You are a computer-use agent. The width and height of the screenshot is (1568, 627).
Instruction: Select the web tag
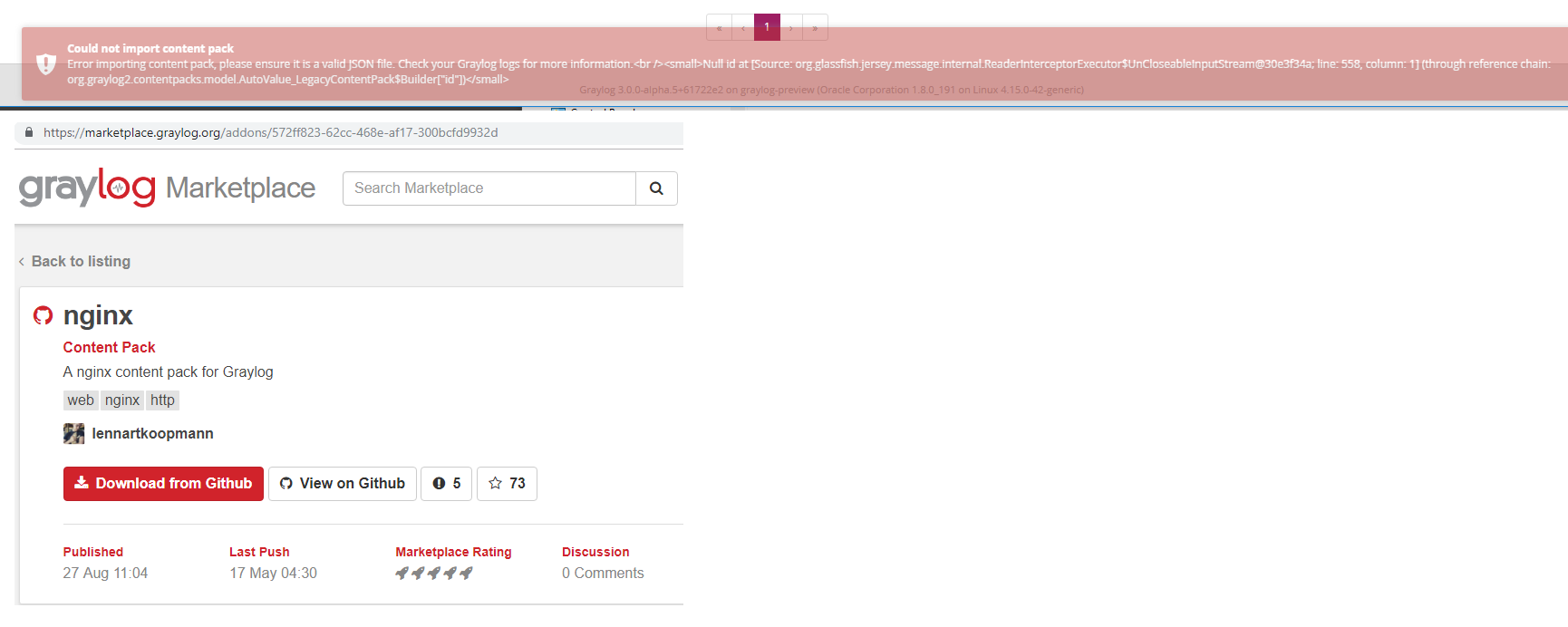(81, 400)
